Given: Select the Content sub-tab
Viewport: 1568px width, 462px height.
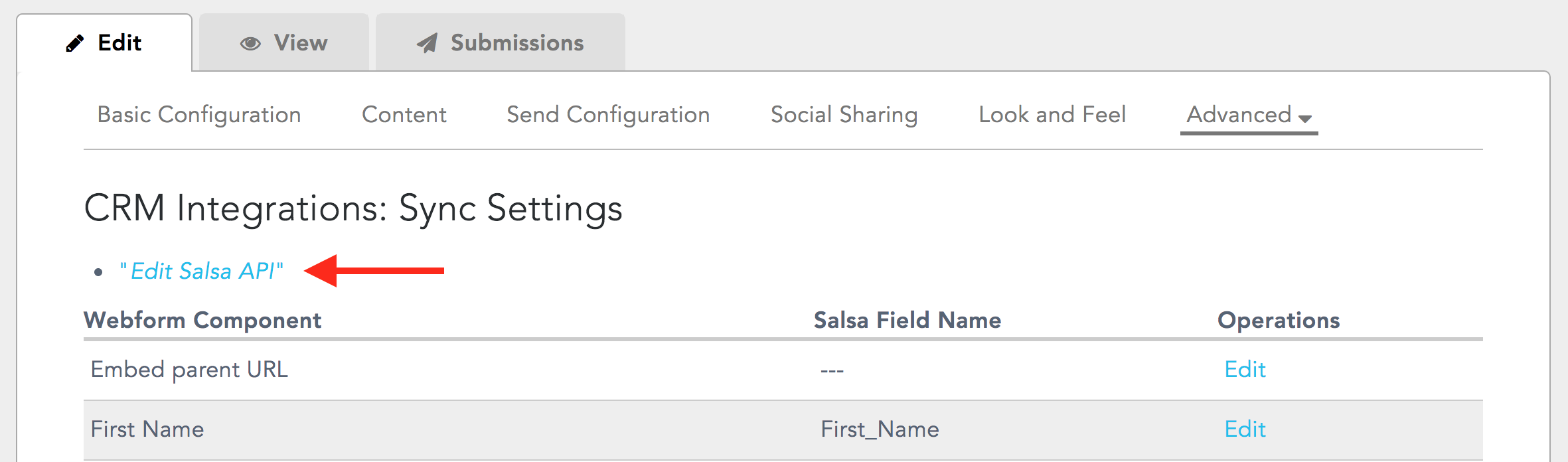Looking at the screenshot, I should pyautogui.click(x=404, y=114).
